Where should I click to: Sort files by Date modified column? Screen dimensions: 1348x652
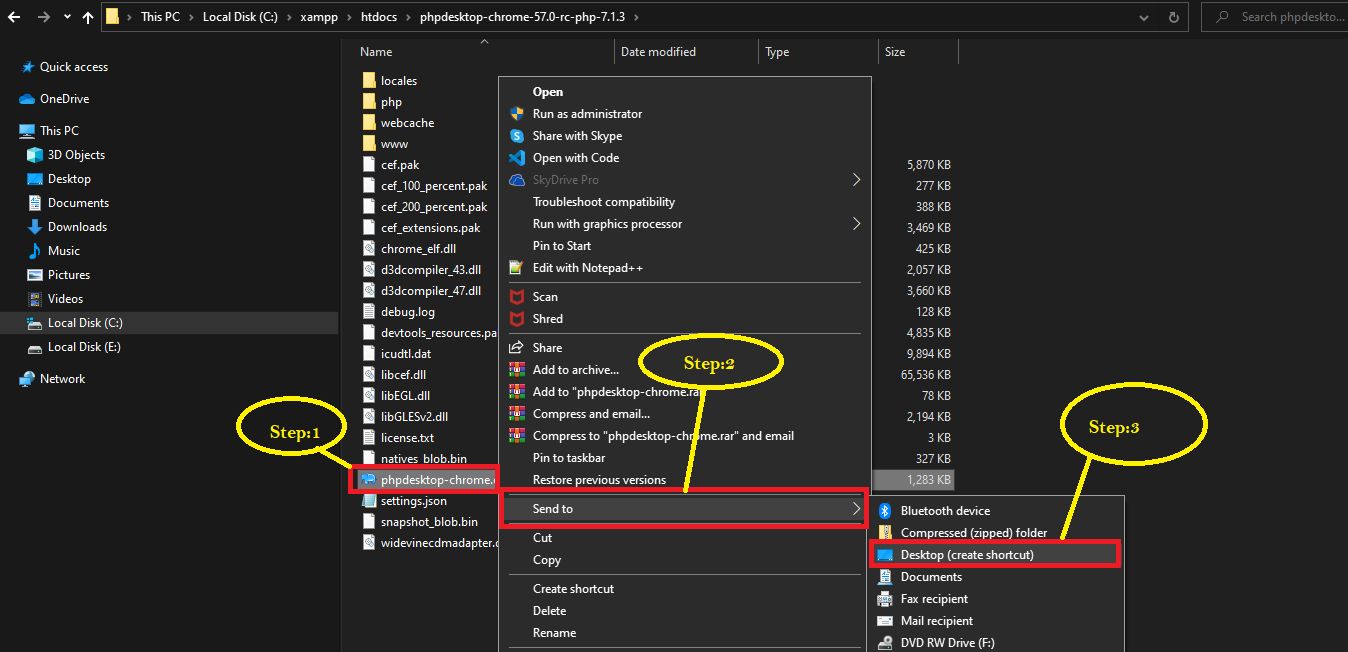click(658, 52)
